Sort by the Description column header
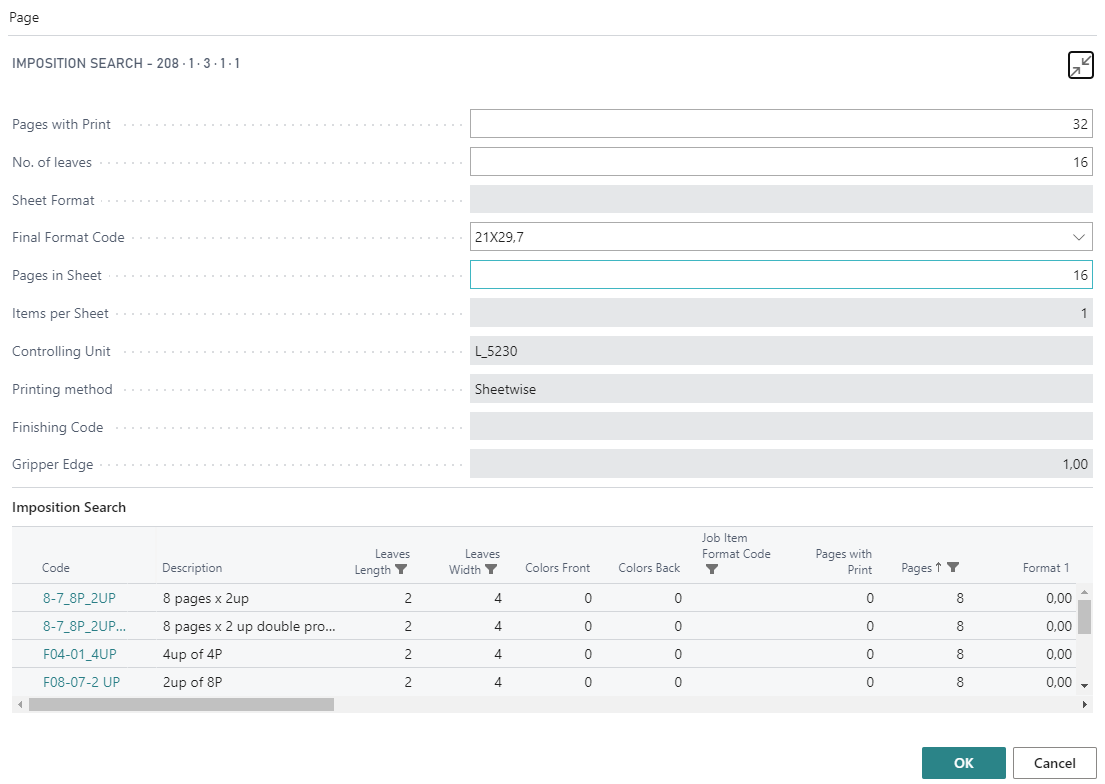Screen dimensions: 1105x784 [x=192, y=568]
